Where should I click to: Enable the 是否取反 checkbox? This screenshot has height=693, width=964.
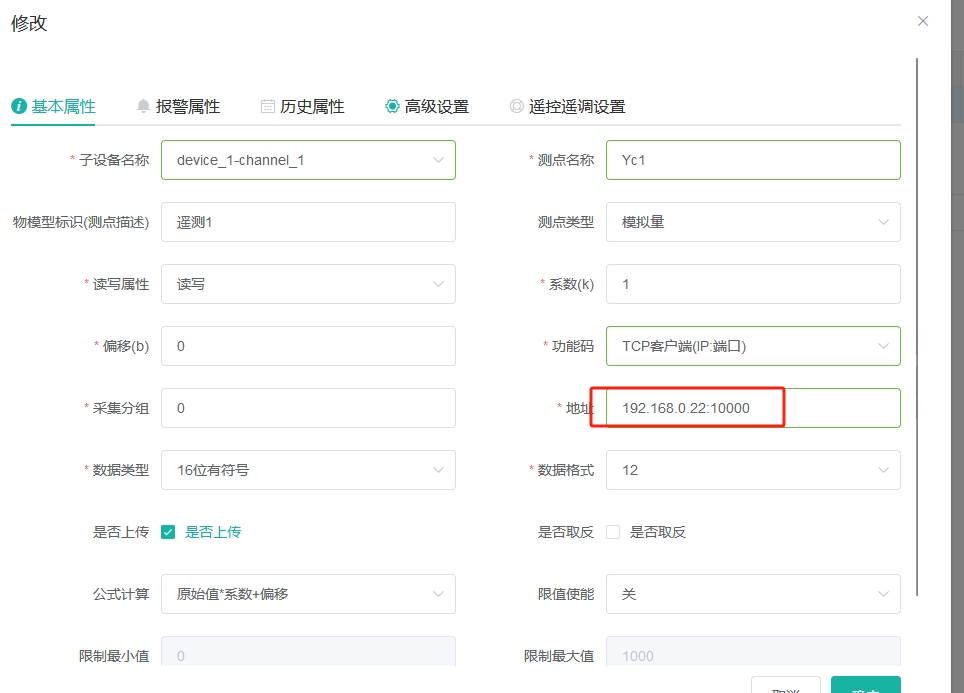(613, 532)
